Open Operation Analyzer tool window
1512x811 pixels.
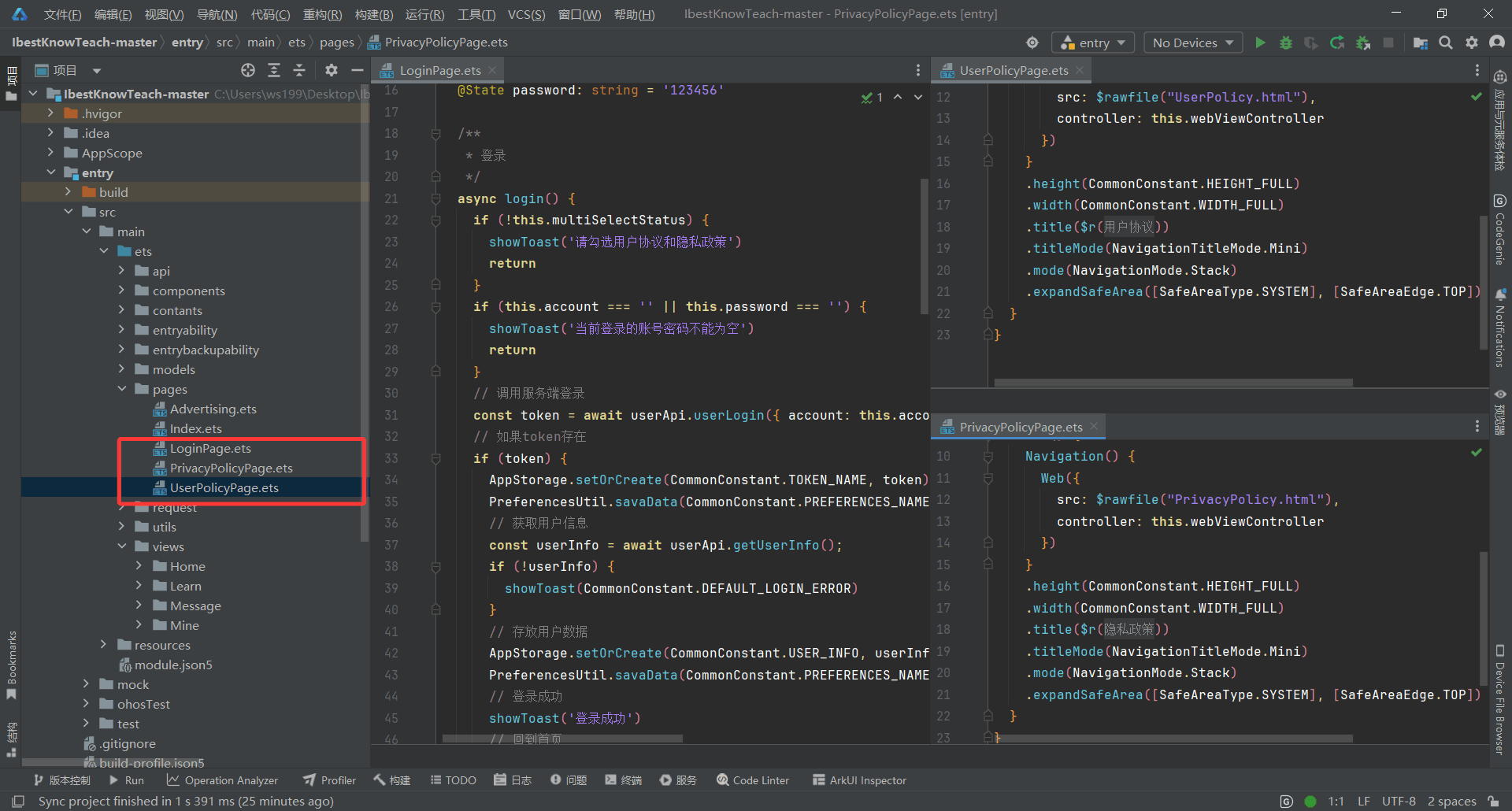[223, 780]
